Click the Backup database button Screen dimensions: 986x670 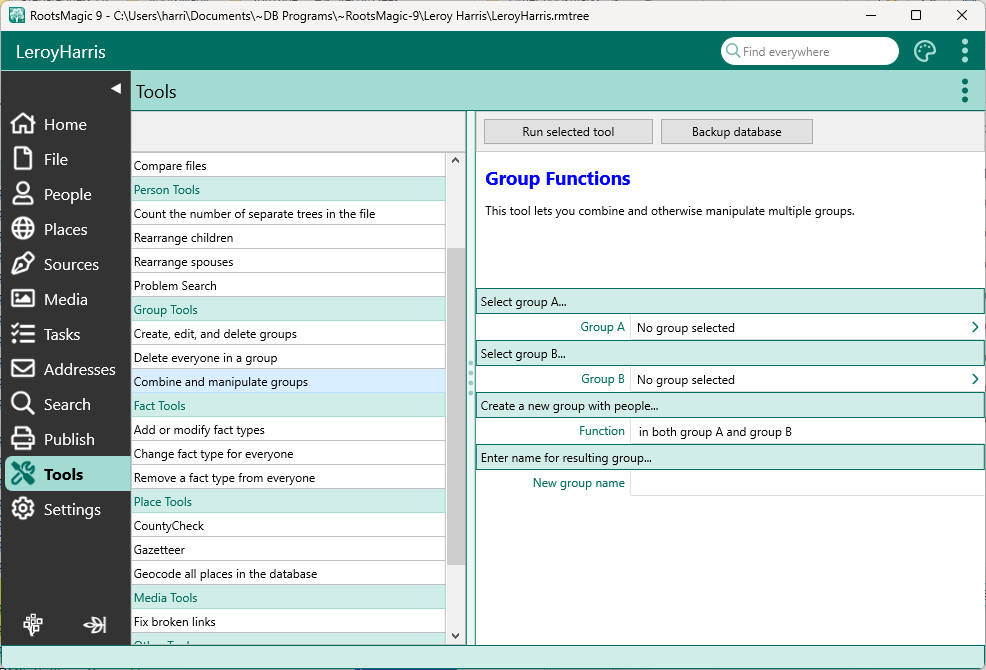[736, 132]
